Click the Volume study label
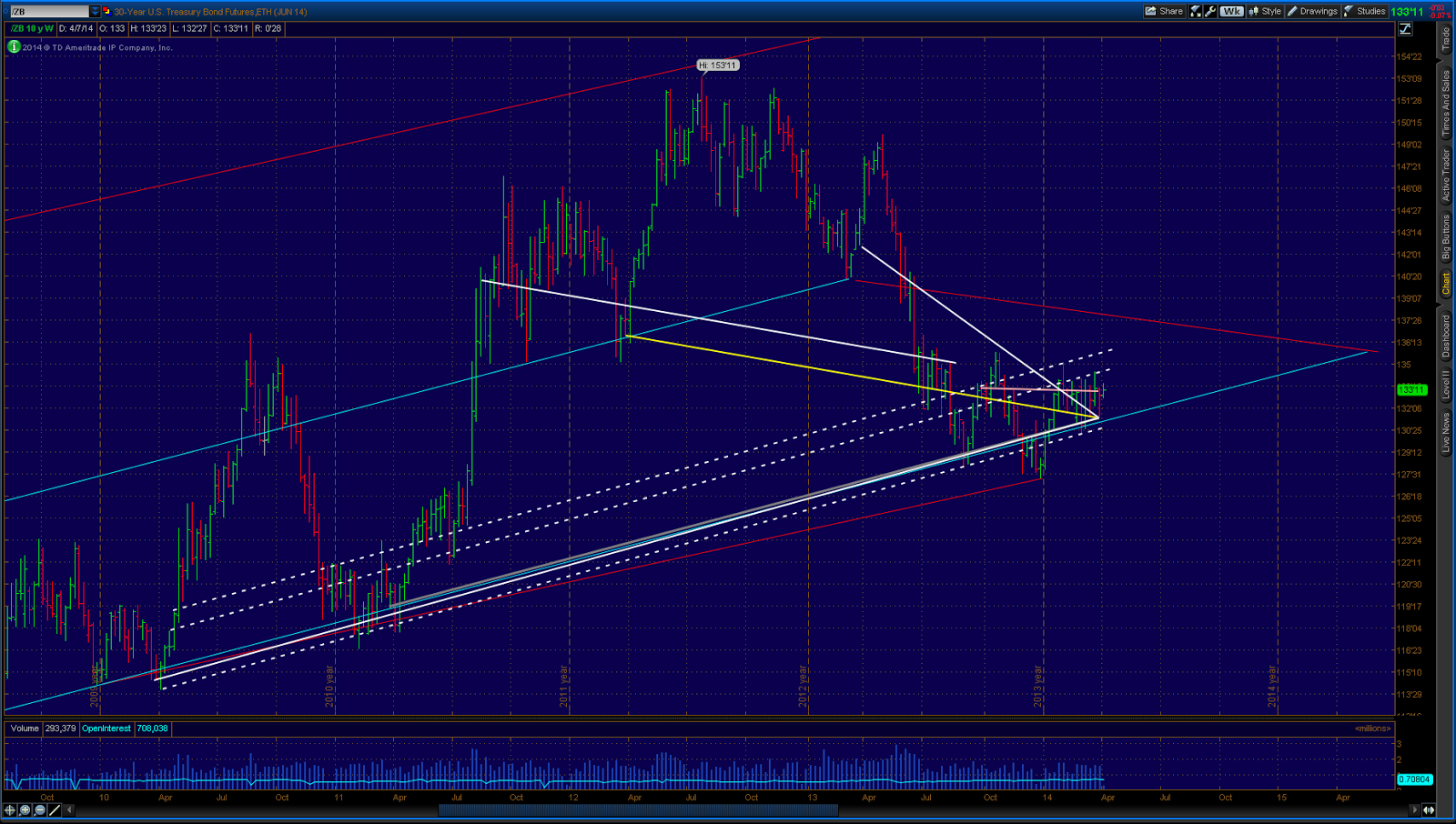 point(25,729)
